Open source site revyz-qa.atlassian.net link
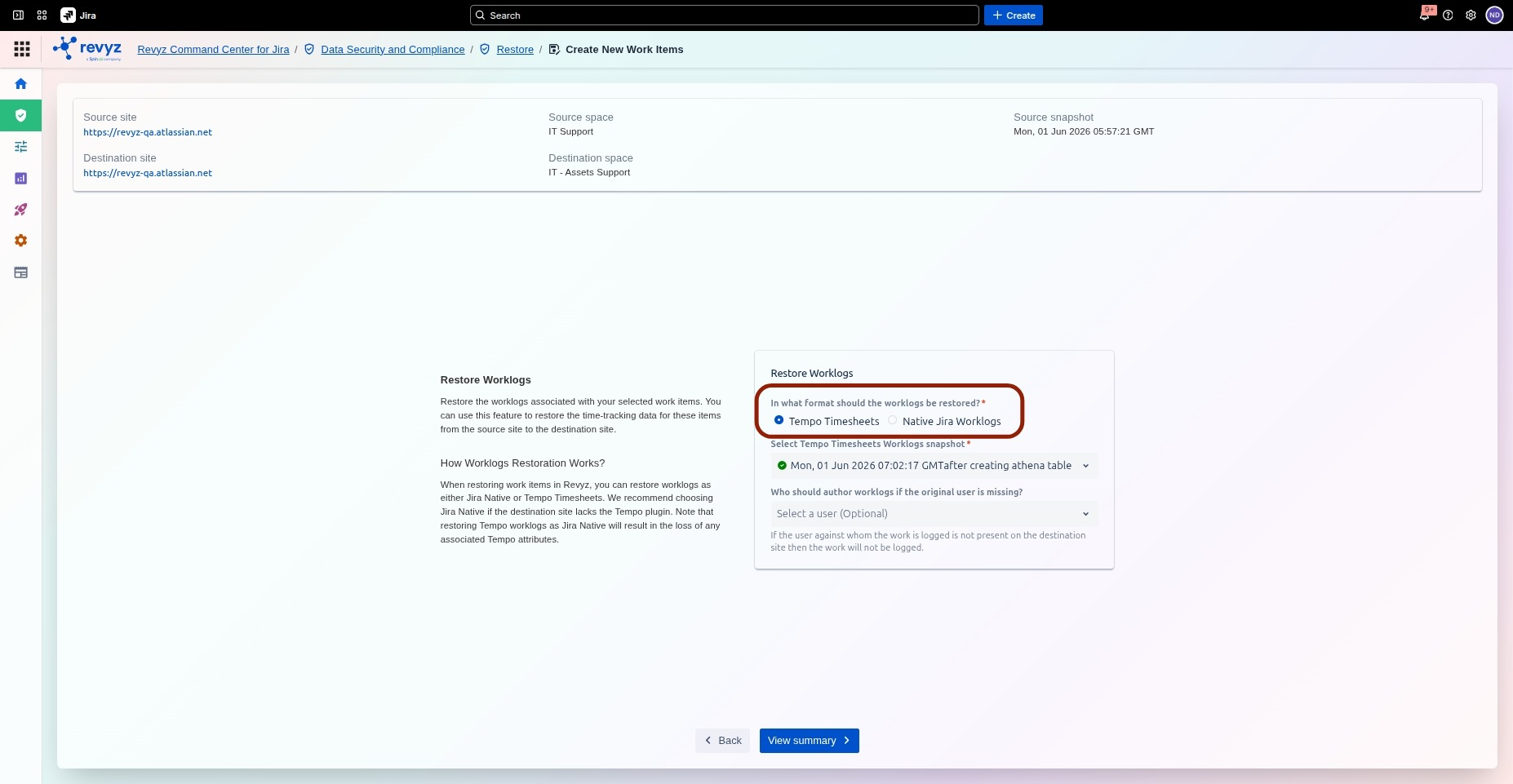Screen dimensions: 1513x784 pyautogui.click(x=148, y=132)
